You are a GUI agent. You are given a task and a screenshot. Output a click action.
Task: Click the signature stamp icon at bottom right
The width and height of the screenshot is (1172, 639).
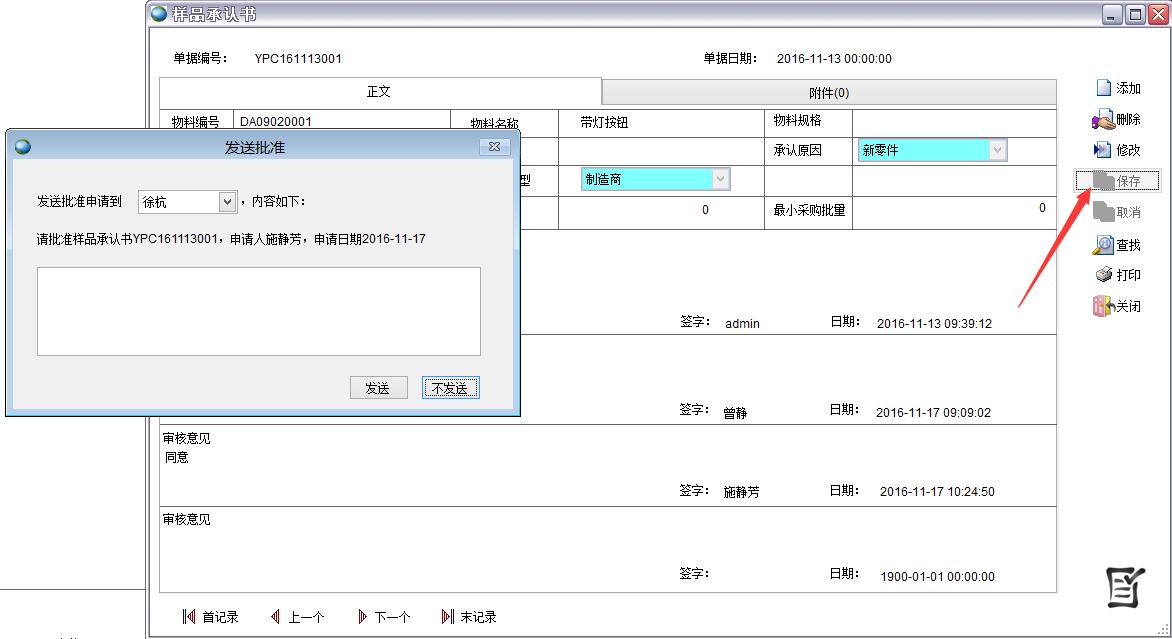1124,588
